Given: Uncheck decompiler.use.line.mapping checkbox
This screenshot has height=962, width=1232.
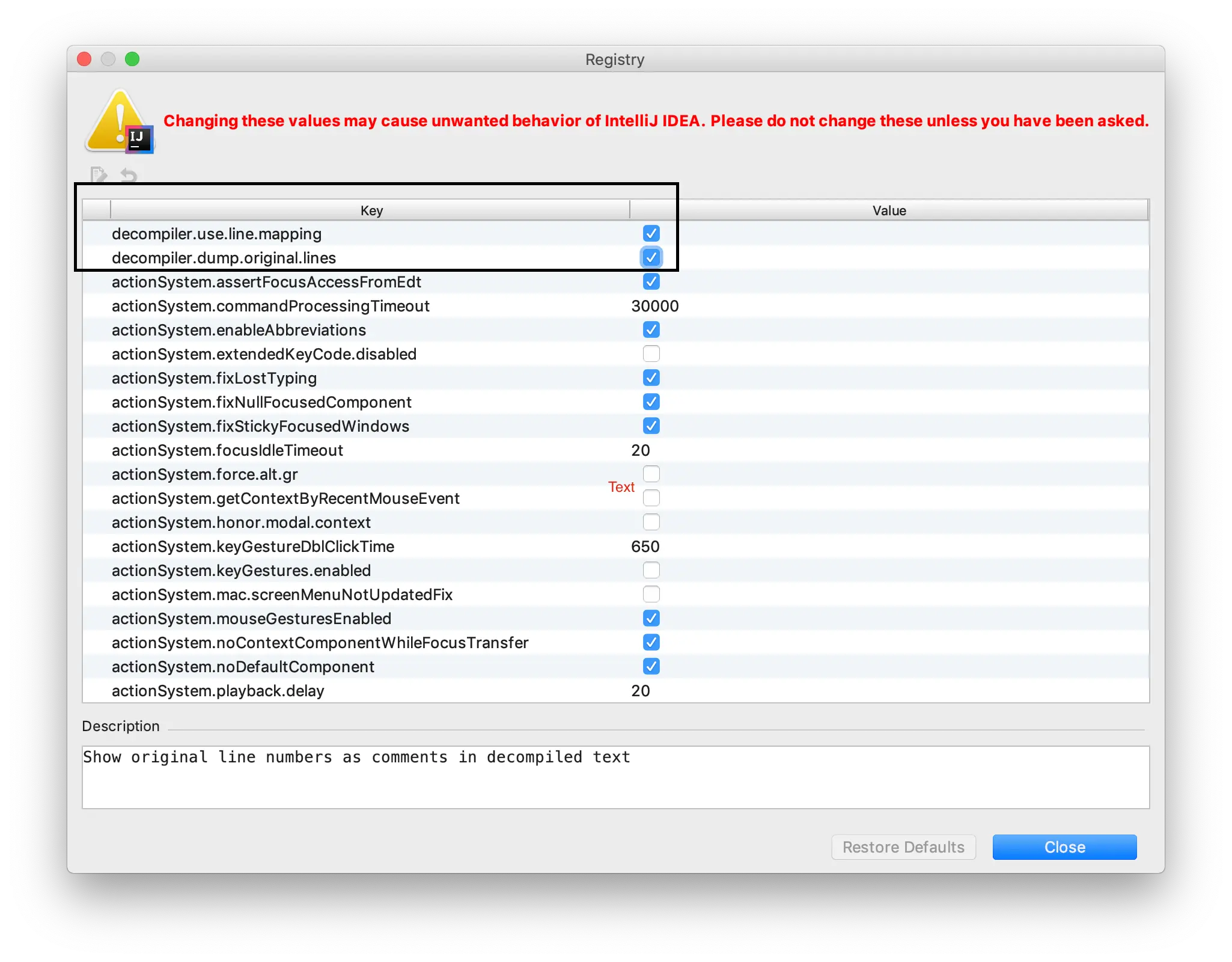Looking at the screenshot, I should pos(651,233).
